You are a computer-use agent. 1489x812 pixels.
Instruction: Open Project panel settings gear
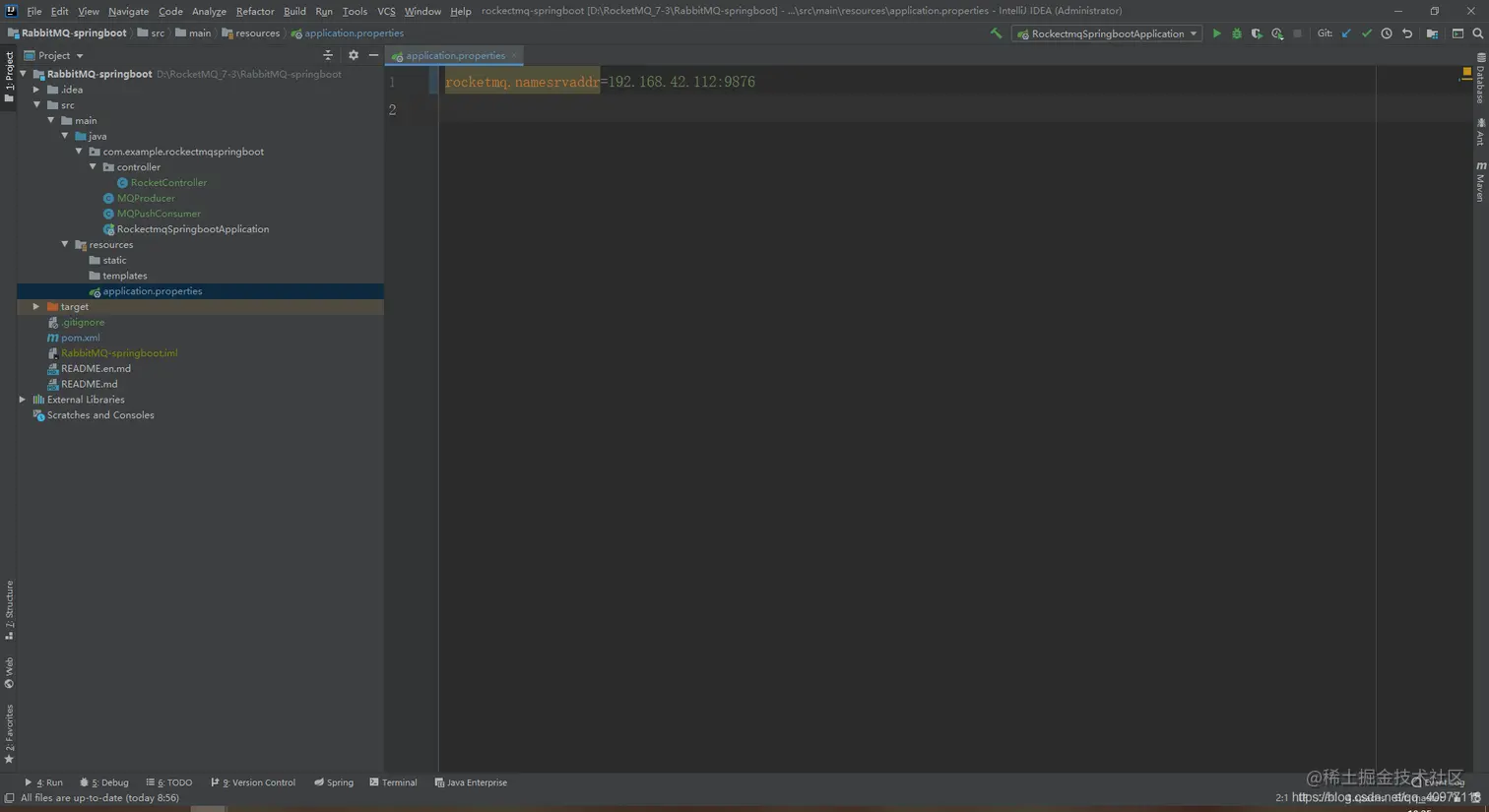pos(354,55)
